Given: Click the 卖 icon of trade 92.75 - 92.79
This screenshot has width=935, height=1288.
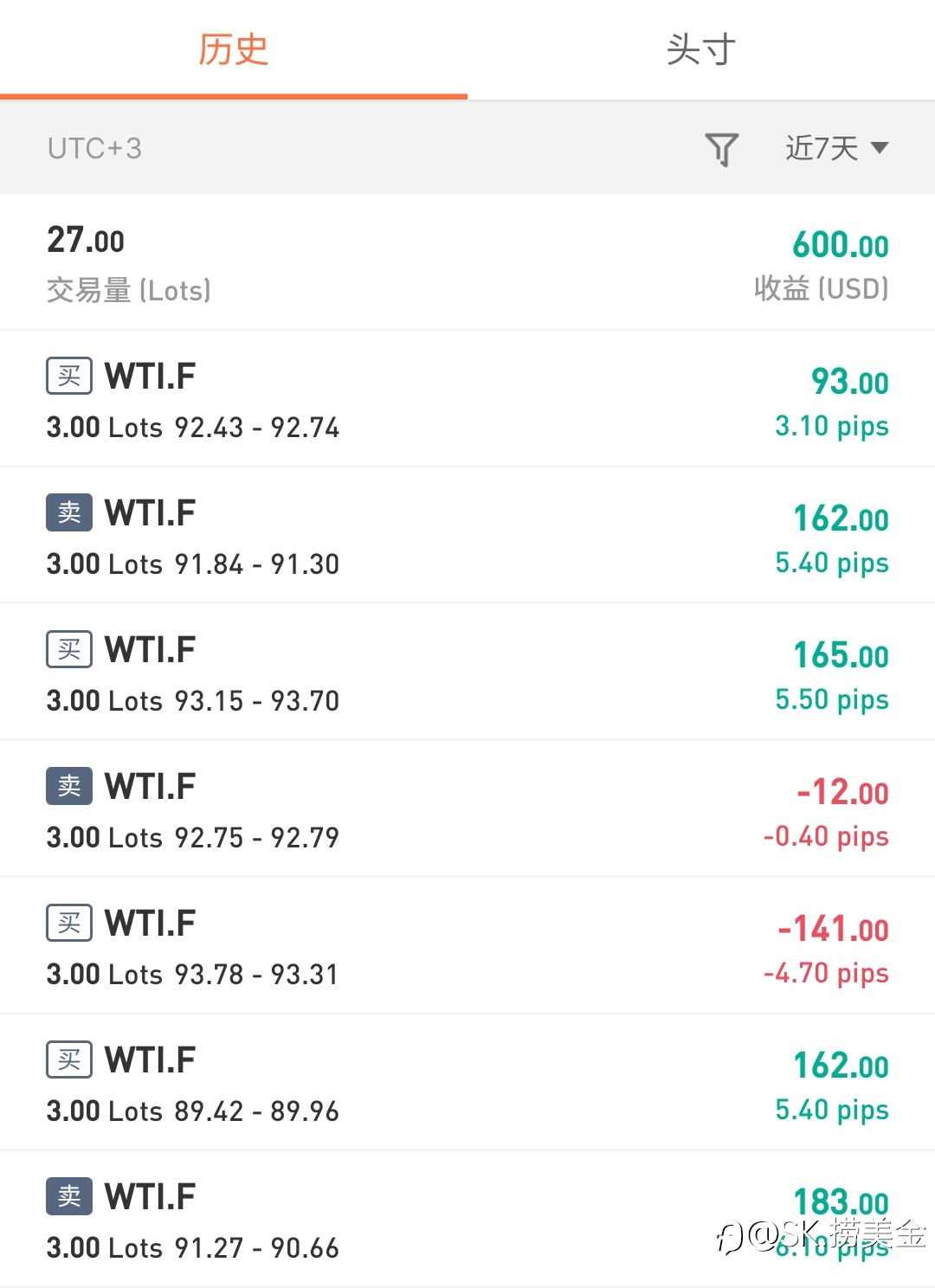Looking at the screenshot, I should (x=69, y=786).
